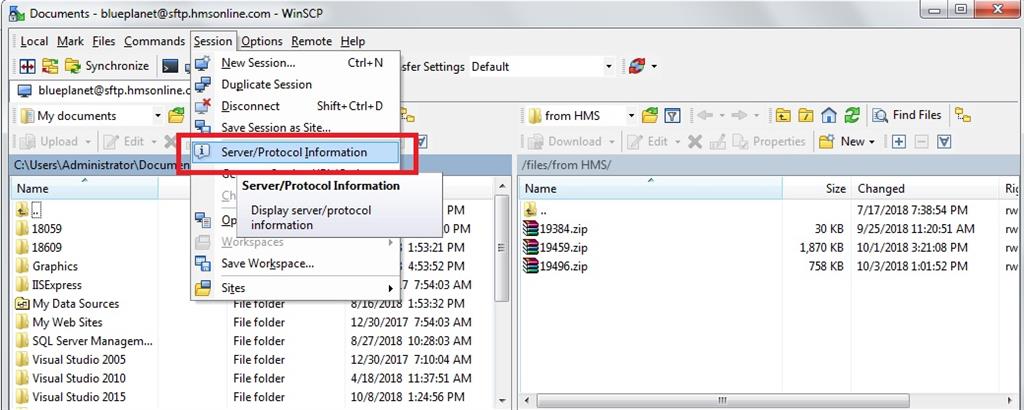
Task: Sort remote panel by Changed column
Action: 926,188
